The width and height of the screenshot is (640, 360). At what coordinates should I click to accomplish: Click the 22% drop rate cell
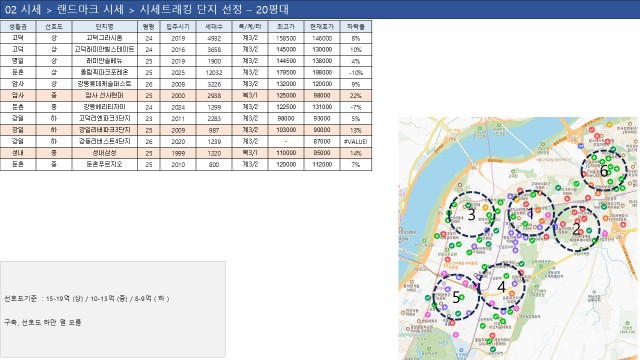tap(356, 95)
